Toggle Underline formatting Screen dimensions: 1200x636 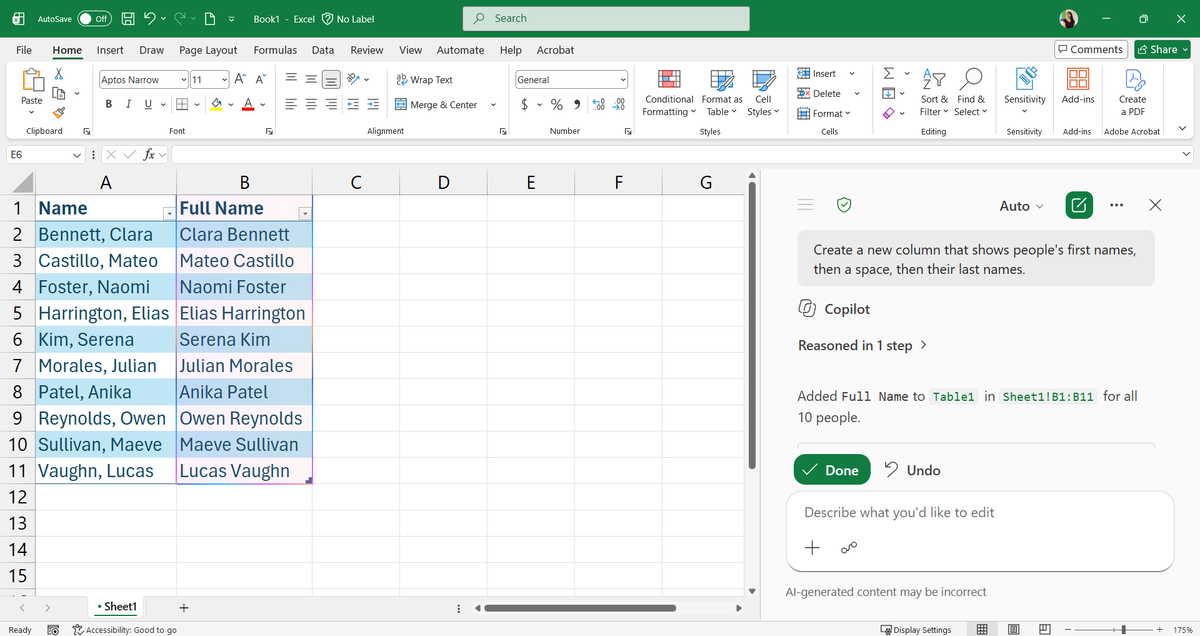point(149,104)
